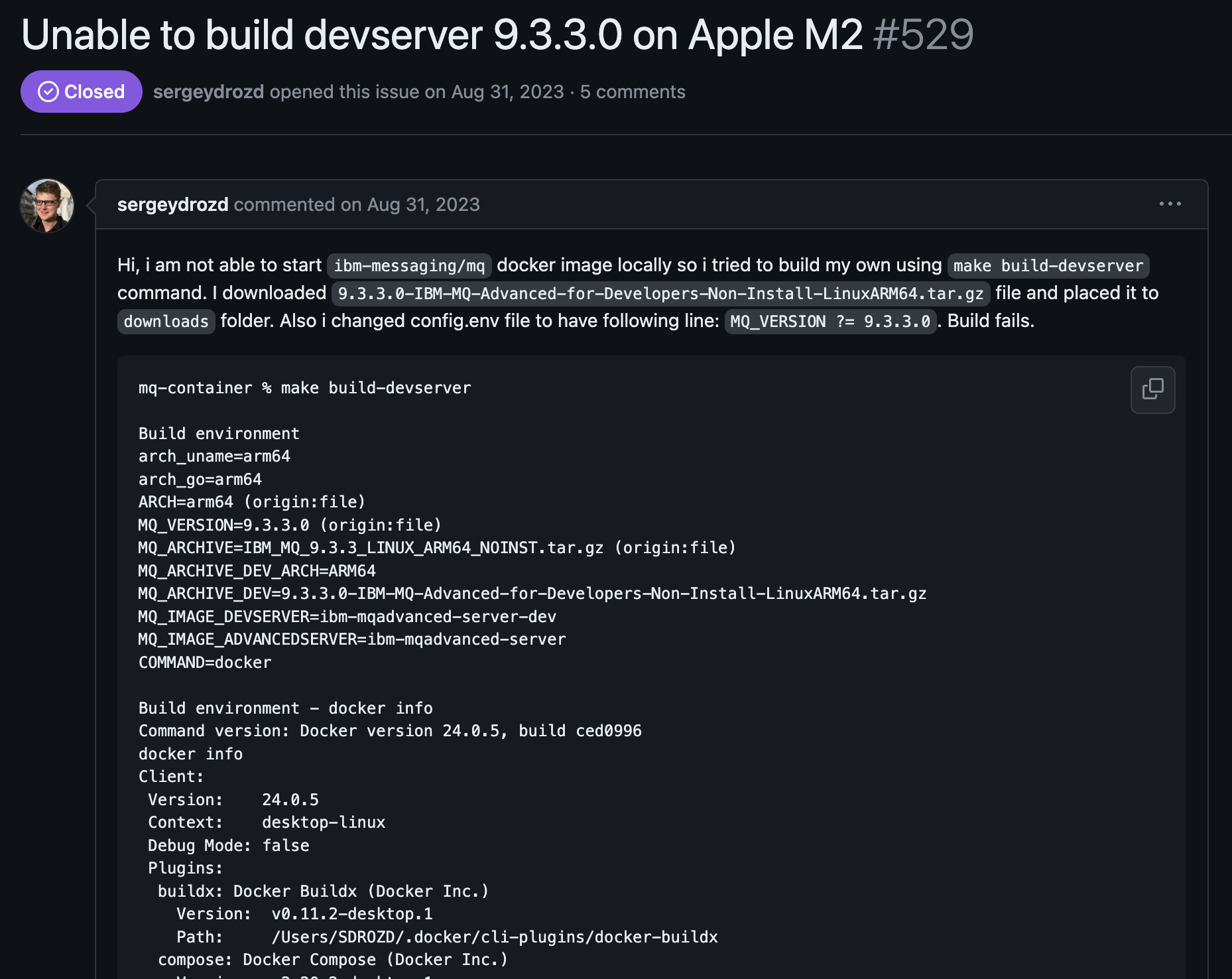Screen dimensions: 1232x979
Task: Click line 'mq-container % make build-devserver'
Action: click(x=304, y=388)
